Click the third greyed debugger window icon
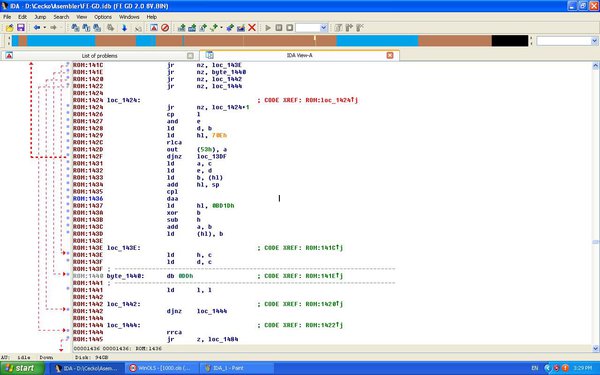This screenshot has height=375, width=600. (x=360, y=28)
